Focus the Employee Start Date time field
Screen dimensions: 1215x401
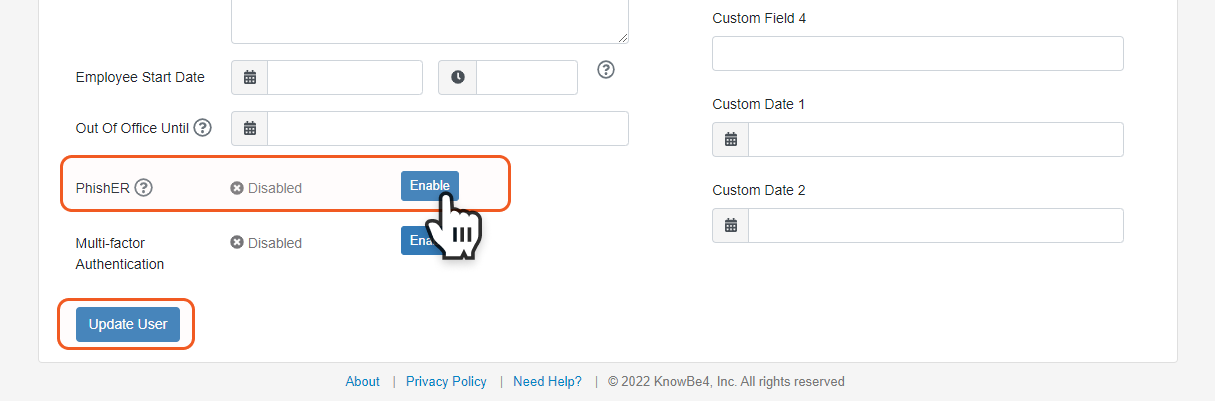pyautogui.click(x=527, y=77)
